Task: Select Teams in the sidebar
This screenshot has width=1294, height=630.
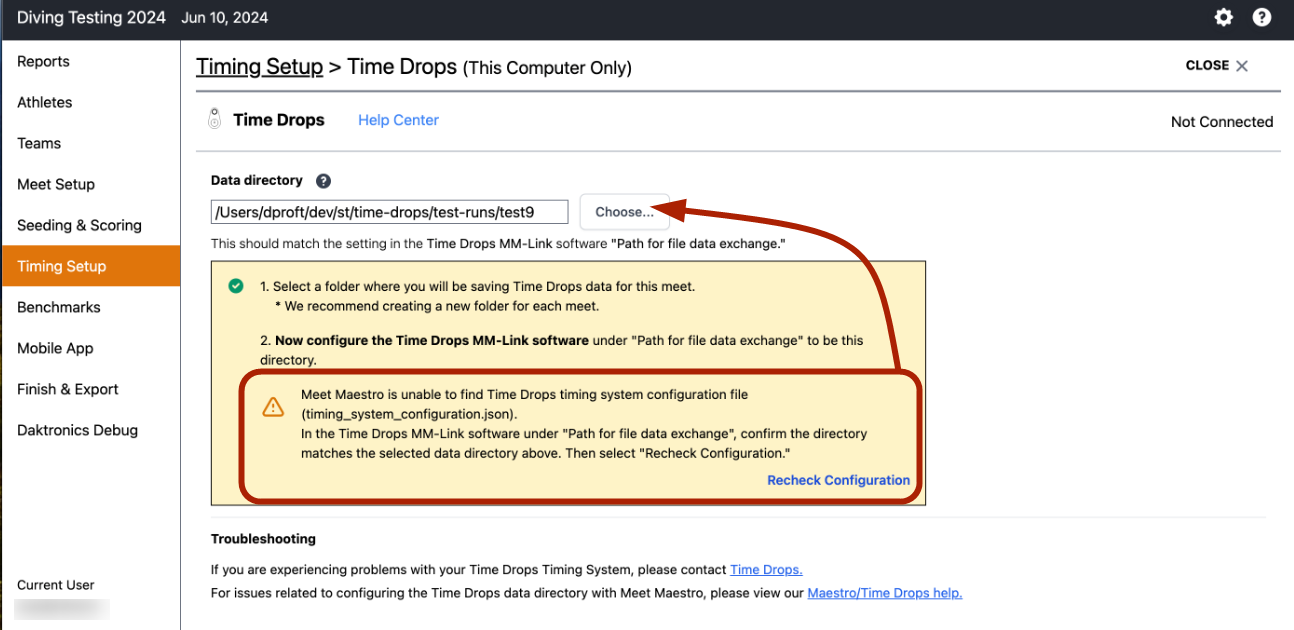Action: pyautogui.click(x=38, y=143)
